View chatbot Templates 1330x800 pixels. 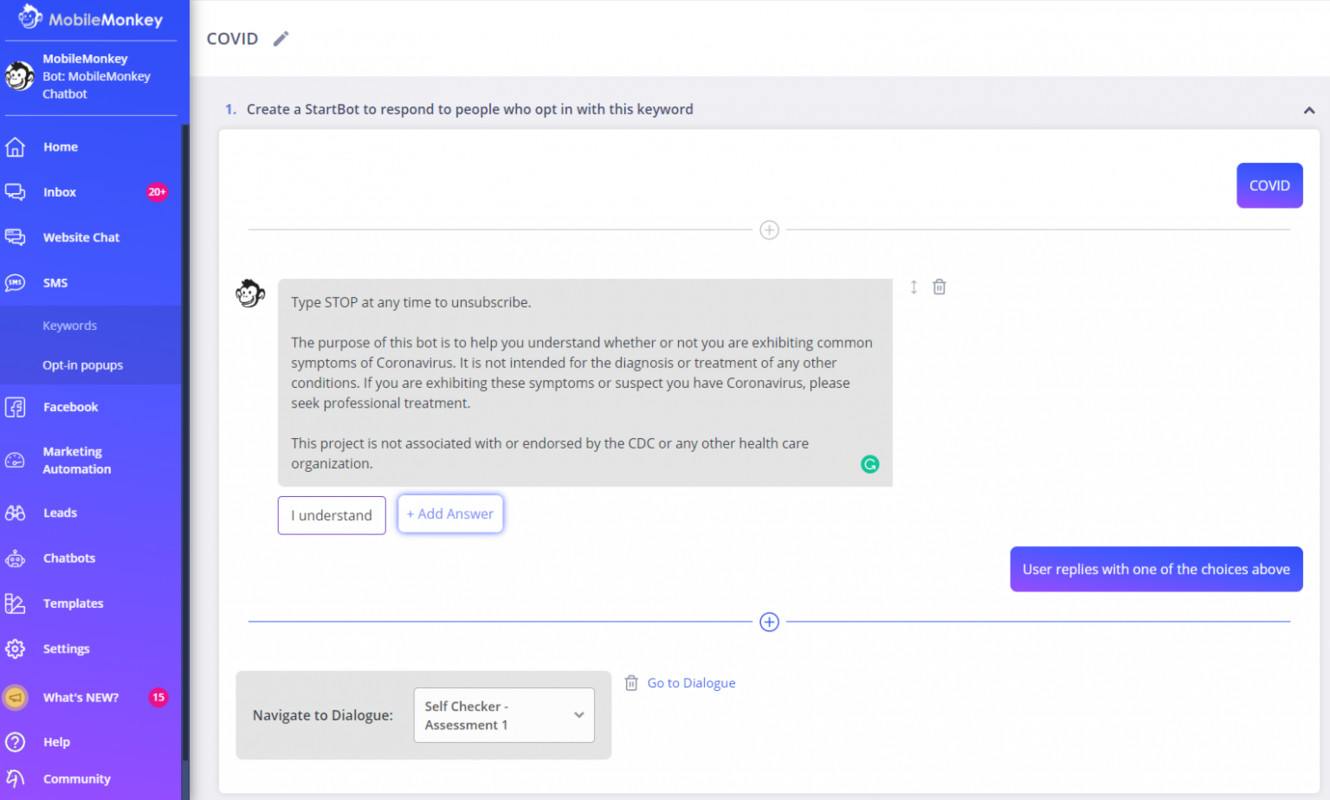(x=73, y=603)
